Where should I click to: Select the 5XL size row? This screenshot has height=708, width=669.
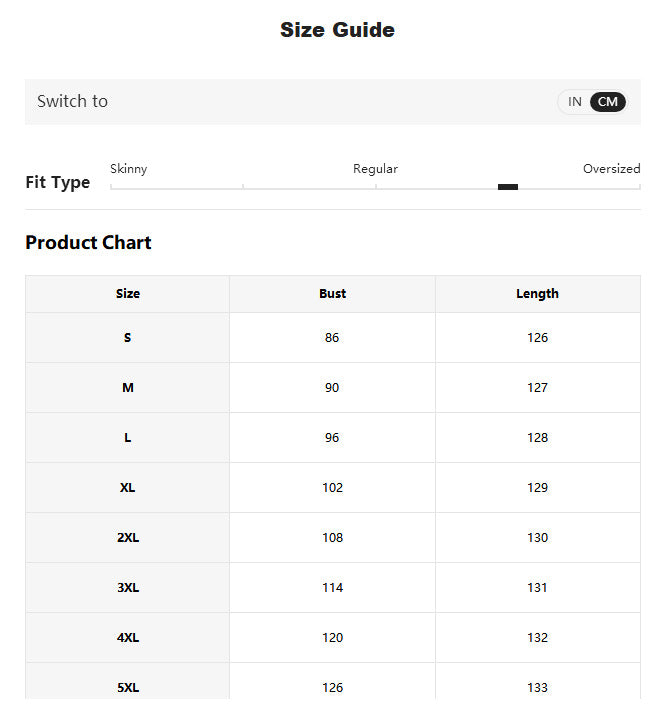click(333, 684)
